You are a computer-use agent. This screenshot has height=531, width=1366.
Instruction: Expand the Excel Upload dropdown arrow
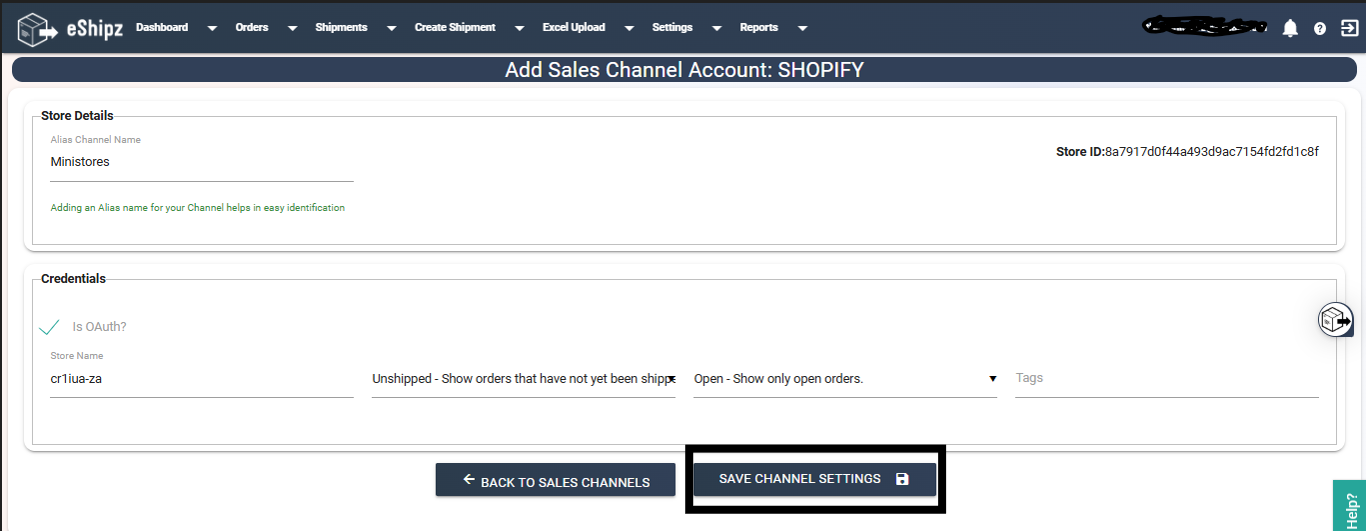tap(629, 29)
